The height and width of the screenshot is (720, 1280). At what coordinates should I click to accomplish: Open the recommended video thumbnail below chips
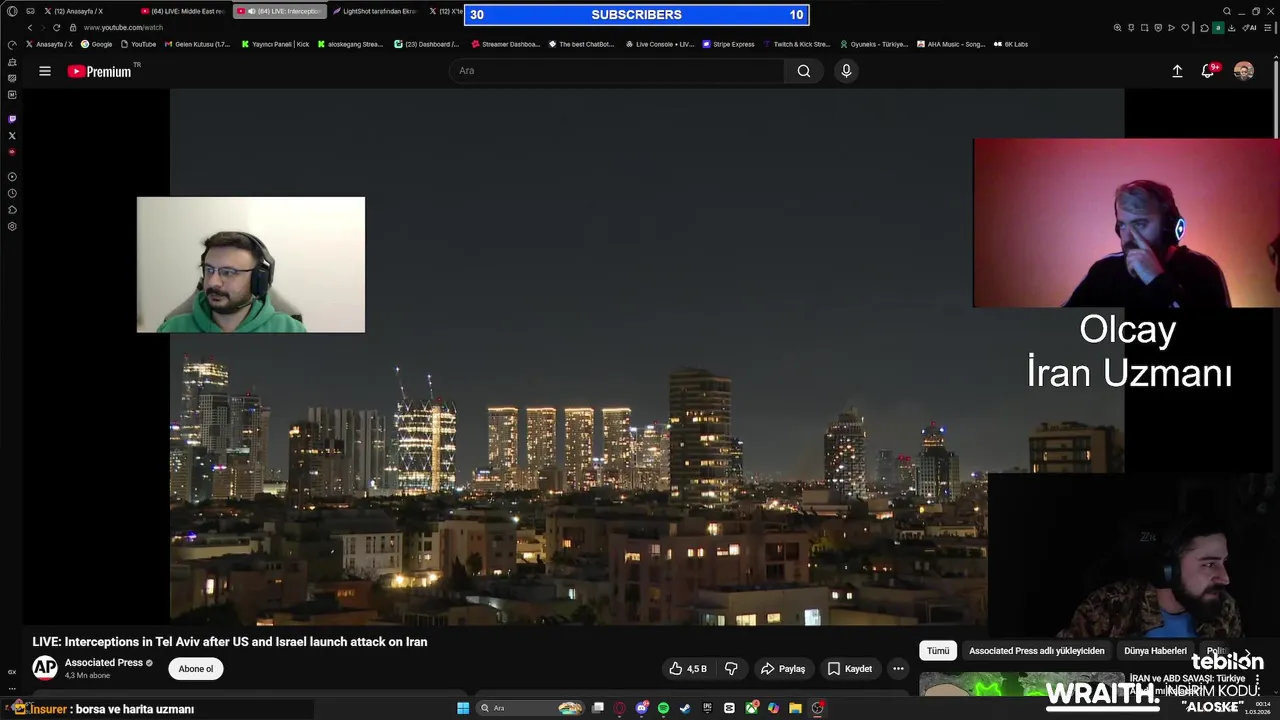(1022, 684)
